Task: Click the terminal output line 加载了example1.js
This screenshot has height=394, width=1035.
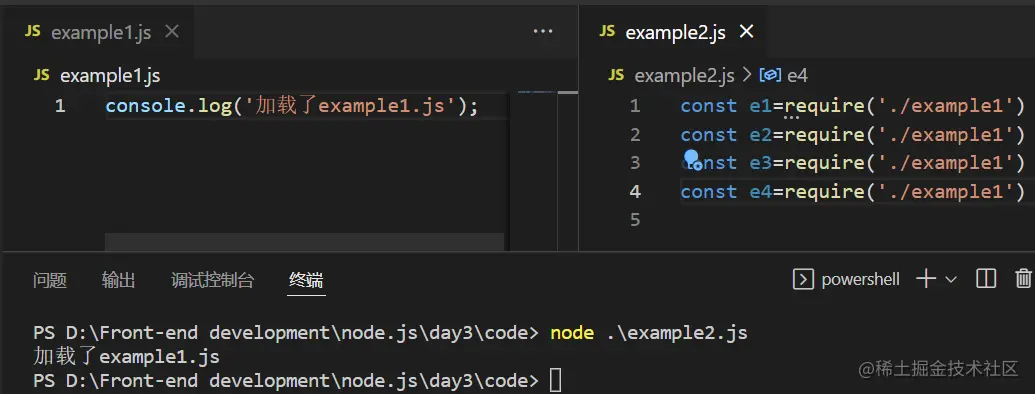Action: [x=126, y=357]
